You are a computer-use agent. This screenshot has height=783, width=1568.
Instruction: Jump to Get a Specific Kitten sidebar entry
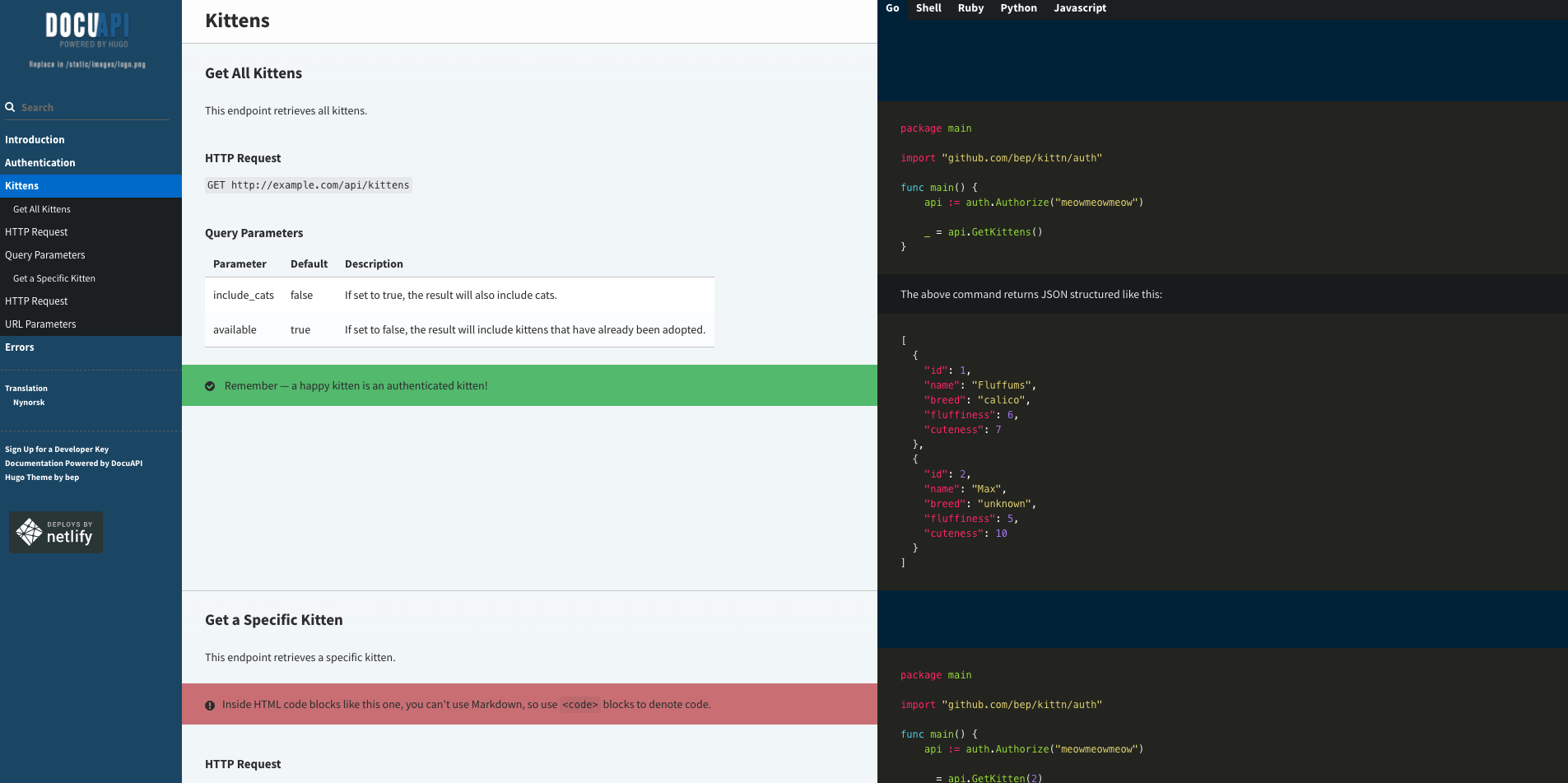tap(91, 278)
